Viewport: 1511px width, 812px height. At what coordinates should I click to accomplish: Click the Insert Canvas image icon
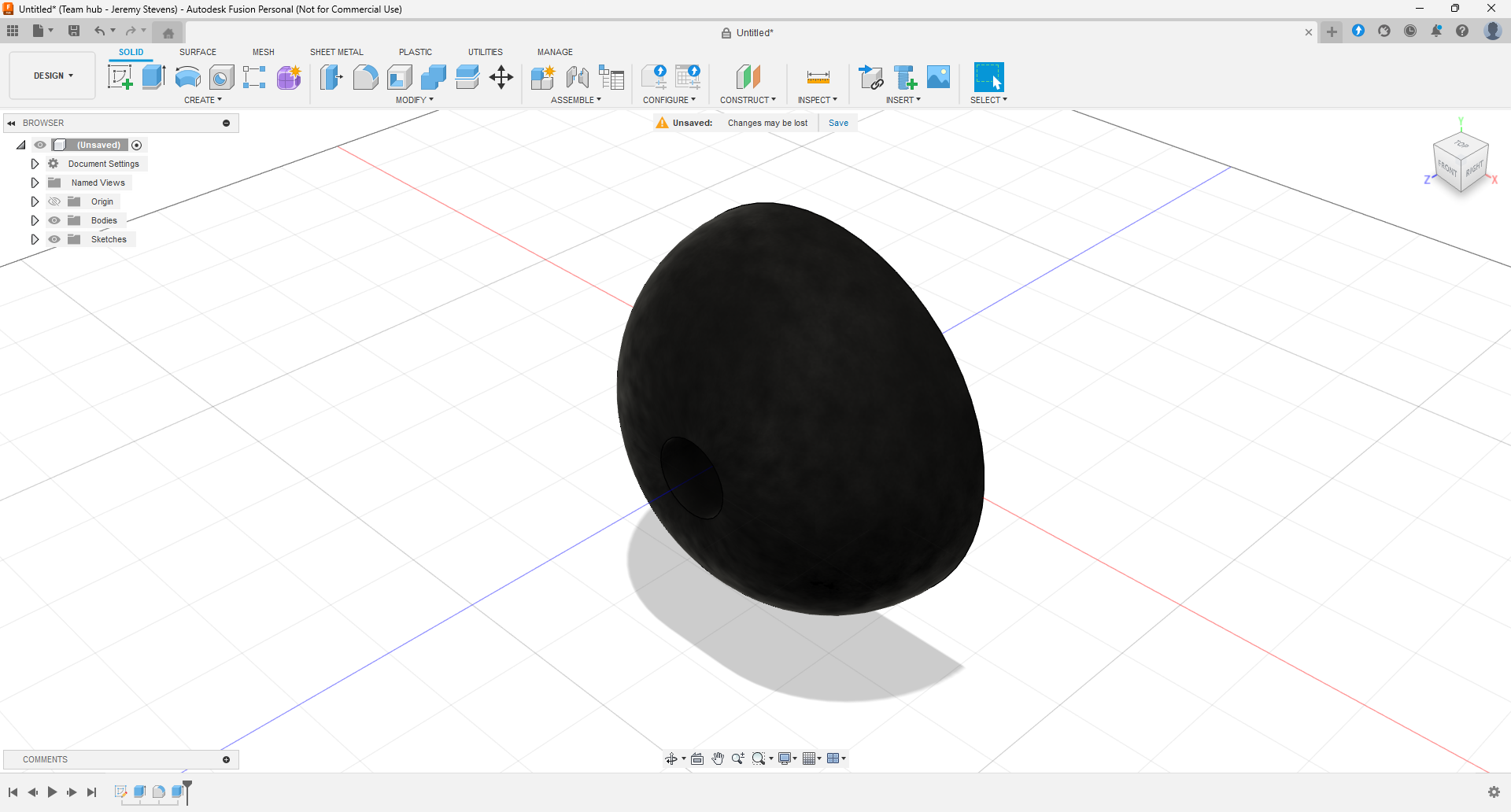tap(939, 77)
